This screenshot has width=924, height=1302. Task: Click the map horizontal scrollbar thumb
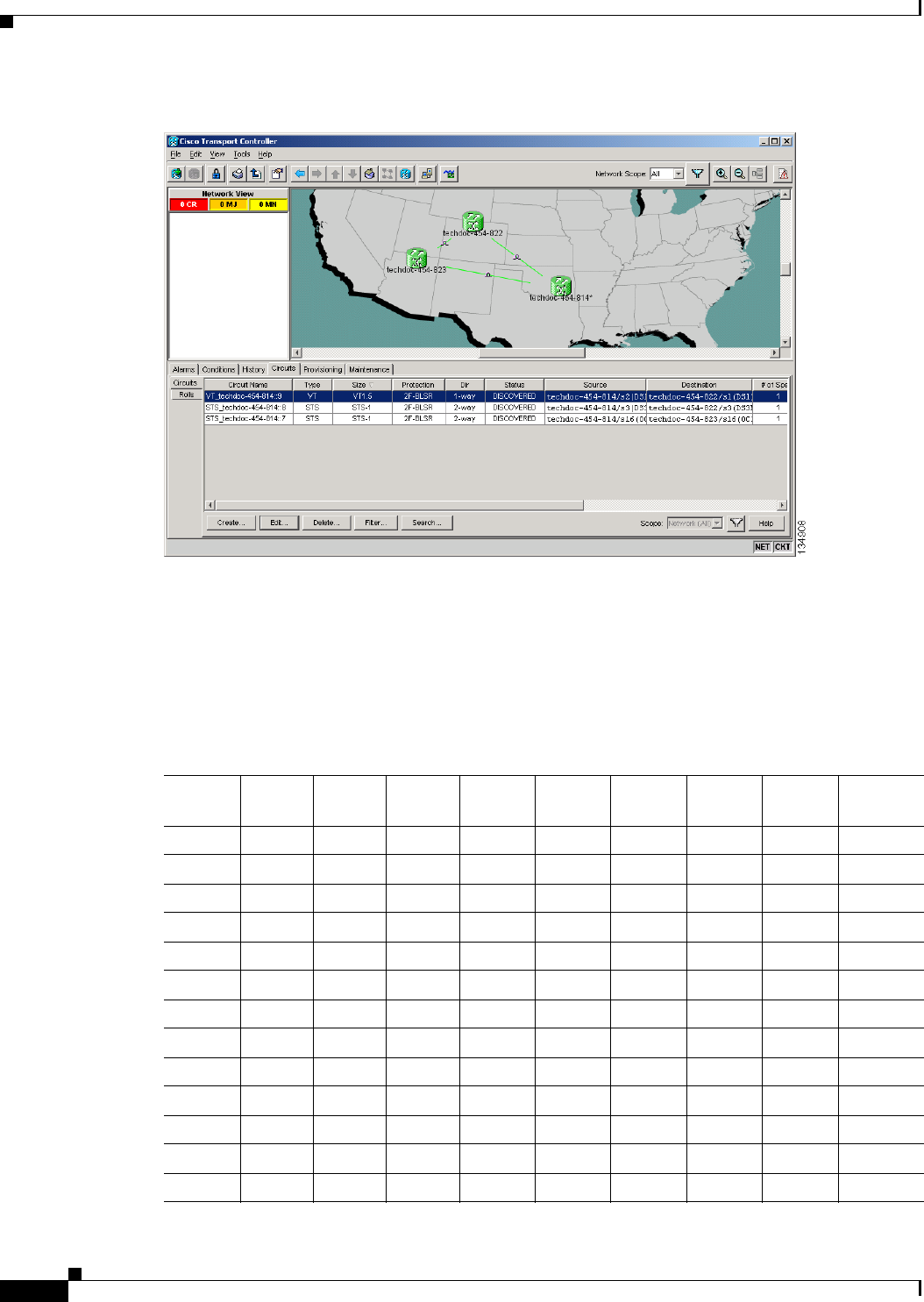(531, 353)
